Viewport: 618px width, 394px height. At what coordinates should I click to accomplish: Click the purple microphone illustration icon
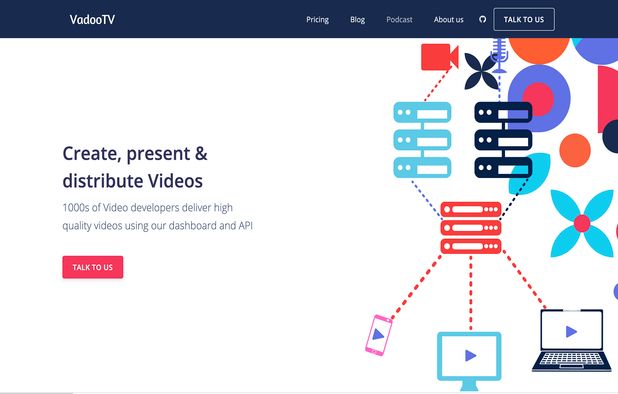(x=499, y=55)
